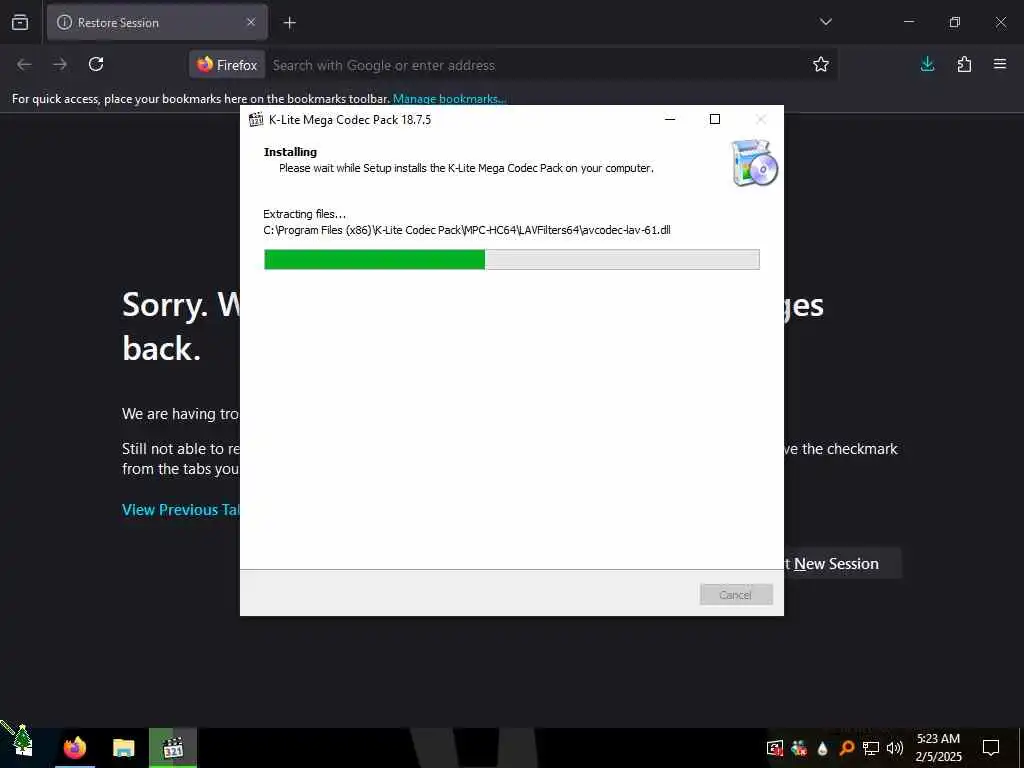Click the orange magnifier tray icon
Image resolution: width=1024 pixels, height=768 pixels.
click(846, 748)
